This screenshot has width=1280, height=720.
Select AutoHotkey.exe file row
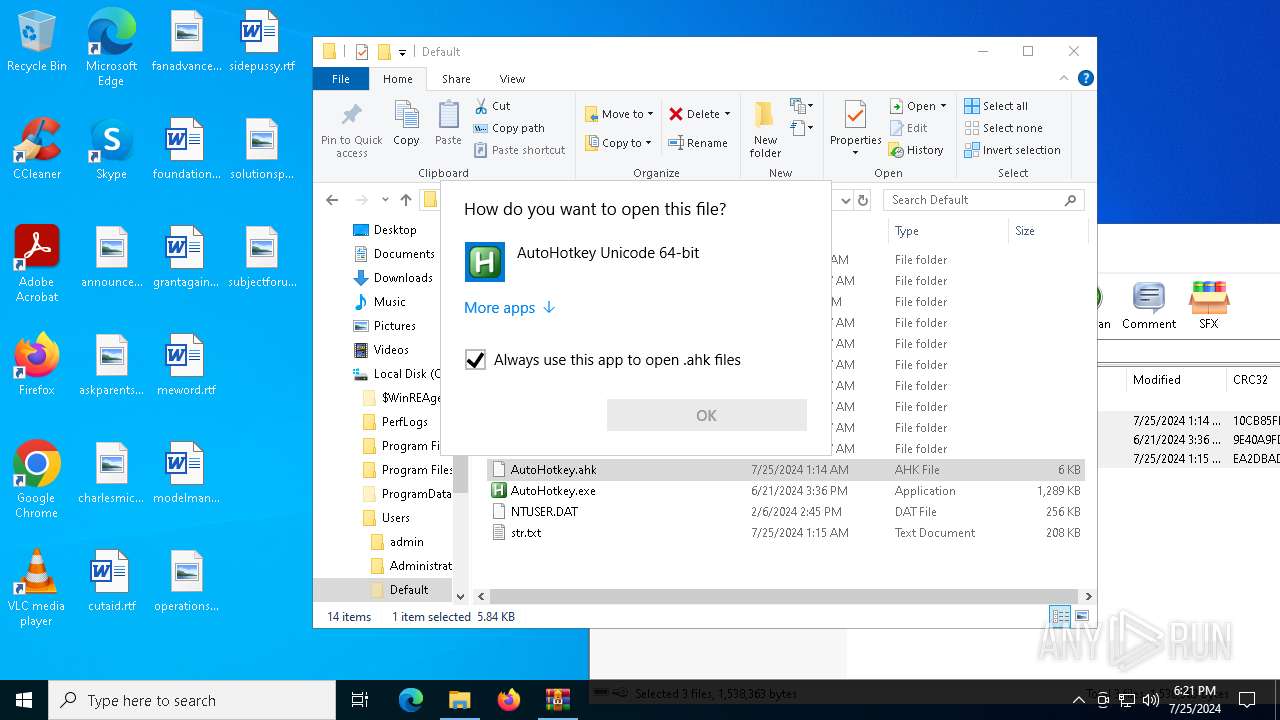click(x=786, y=491)
